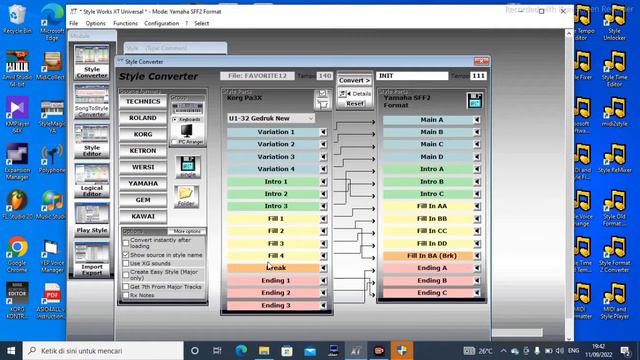The height and width of the screenshot is (360, 640).
Task: Click the Details button
Action: [355, 93]
